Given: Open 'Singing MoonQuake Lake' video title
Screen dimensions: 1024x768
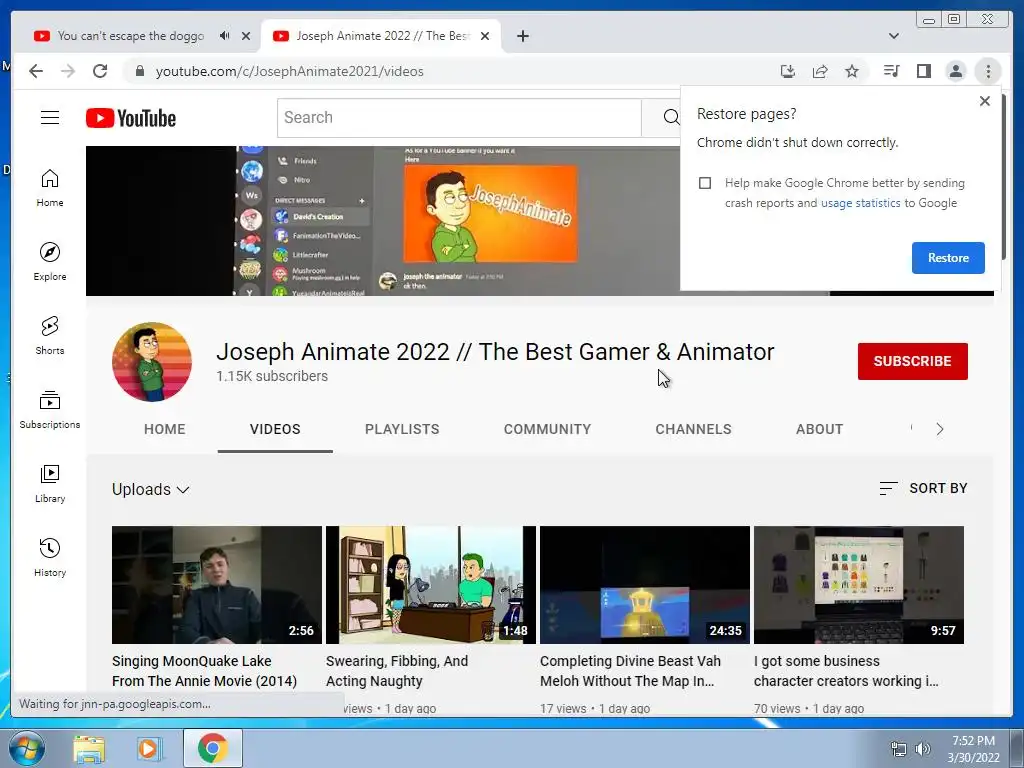Looking at the screenshot, I should pos(204,671).
